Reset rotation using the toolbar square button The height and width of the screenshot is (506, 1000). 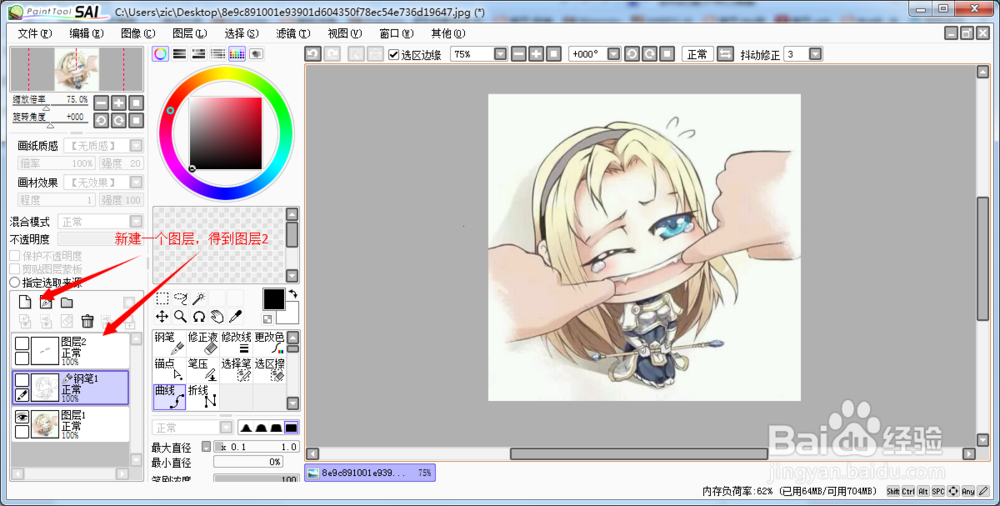click(x=667, y=54)
